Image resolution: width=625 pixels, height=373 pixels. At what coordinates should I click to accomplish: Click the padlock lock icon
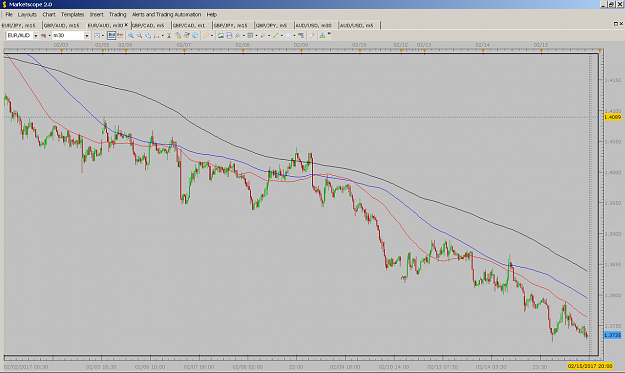(178, 35)
